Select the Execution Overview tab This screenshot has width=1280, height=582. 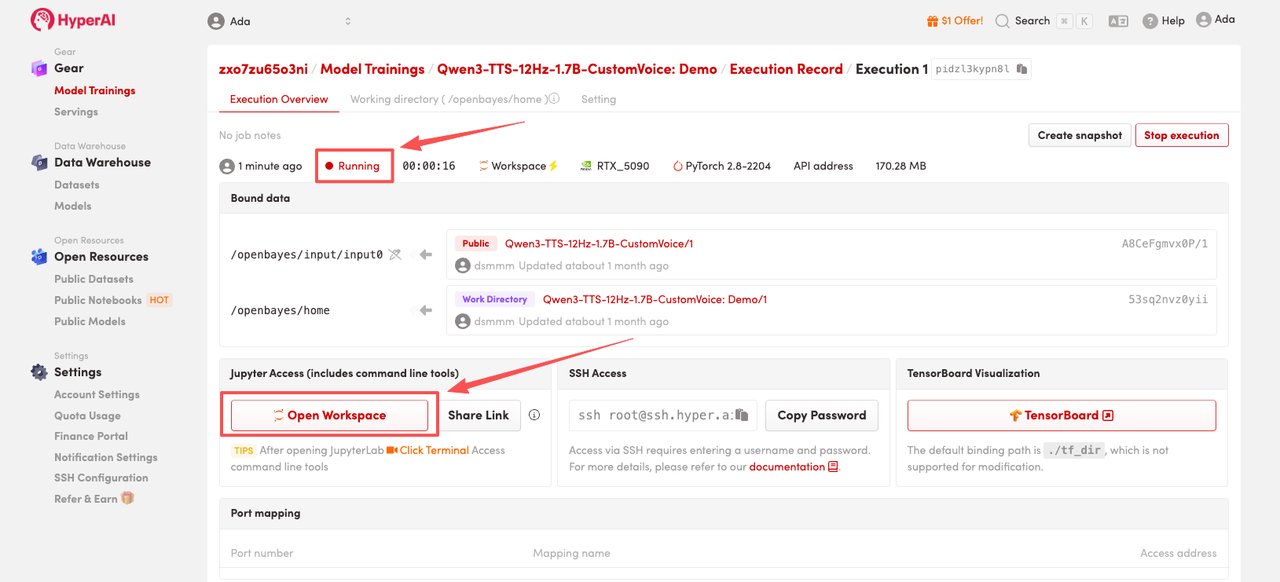coord(279,99)
